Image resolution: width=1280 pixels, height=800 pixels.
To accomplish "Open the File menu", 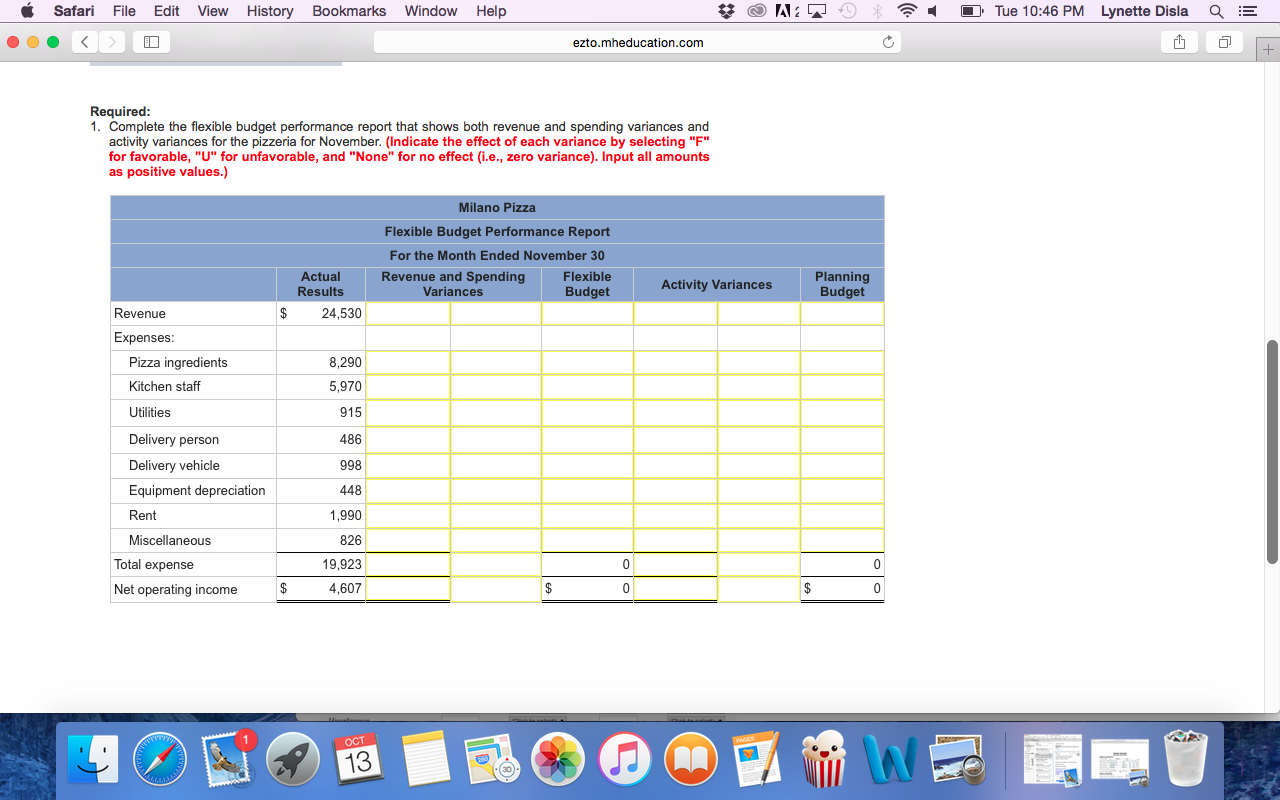I will [x=124, y=11].
